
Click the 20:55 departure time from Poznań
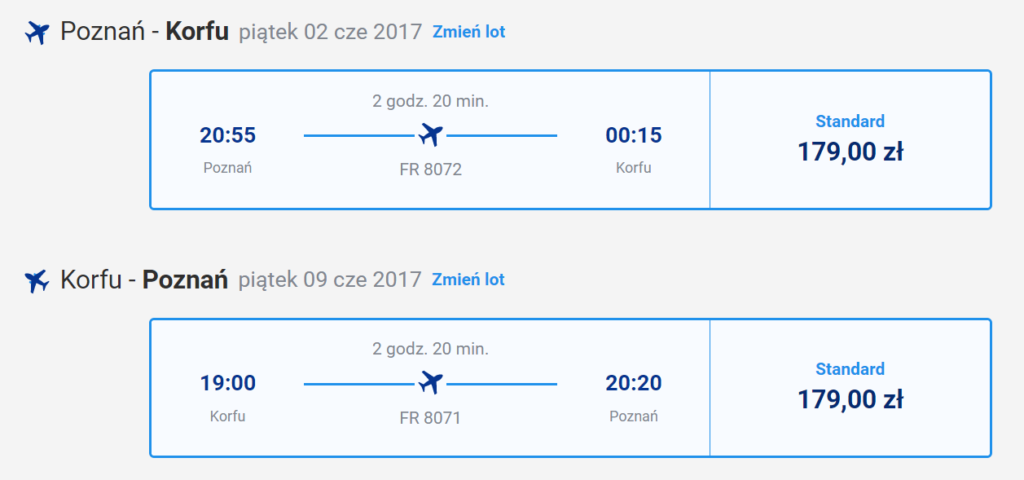pos(228,135)
